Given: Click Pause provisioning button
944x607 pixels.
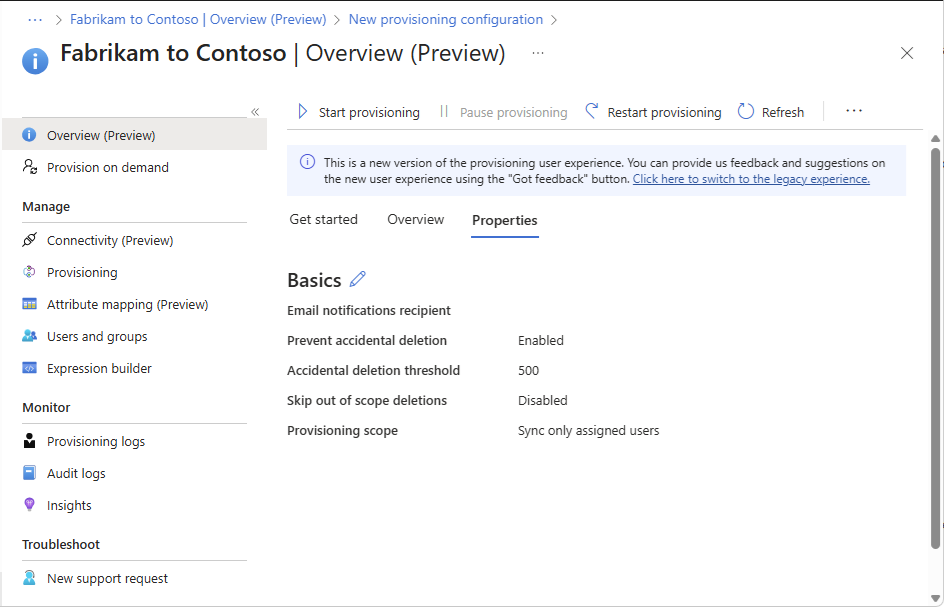Looking at the screenshot, I should pyautogui.click(x=503, y=112).
